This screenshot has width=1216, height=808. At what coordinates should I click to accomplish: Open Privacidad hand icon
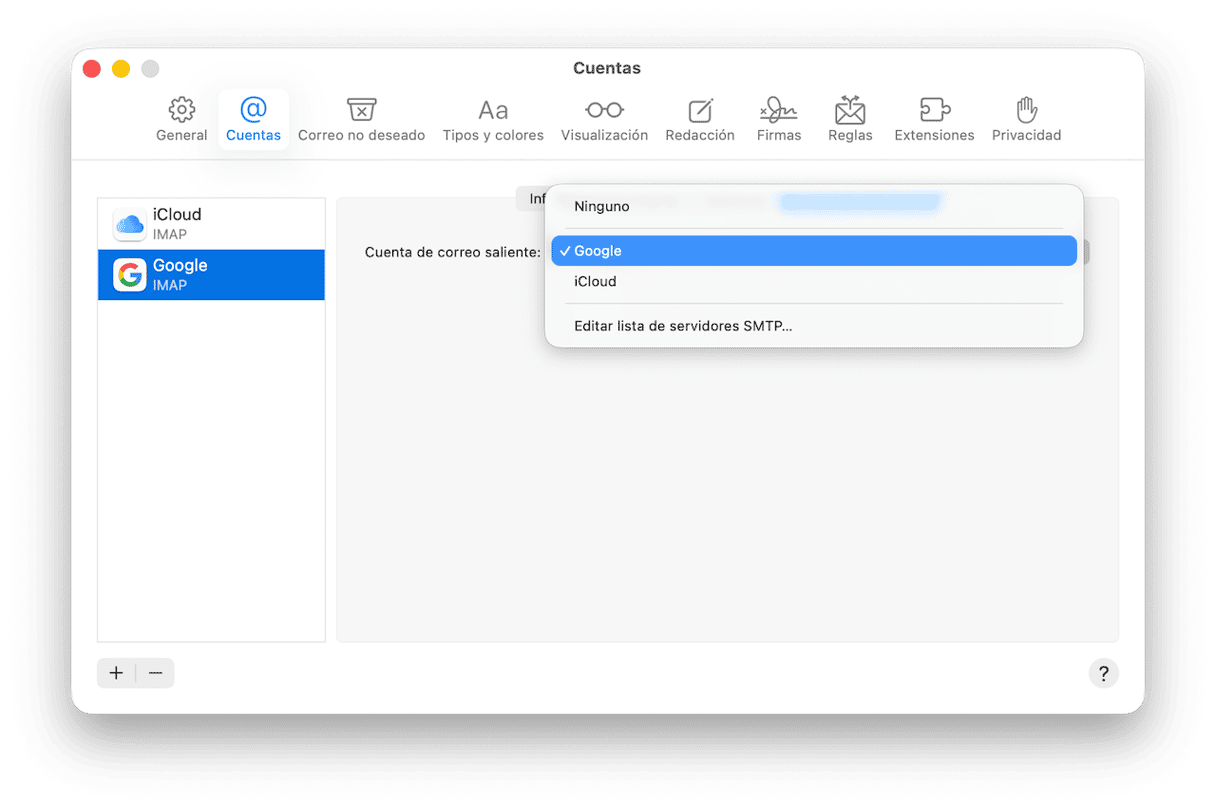coord(1026,110)
